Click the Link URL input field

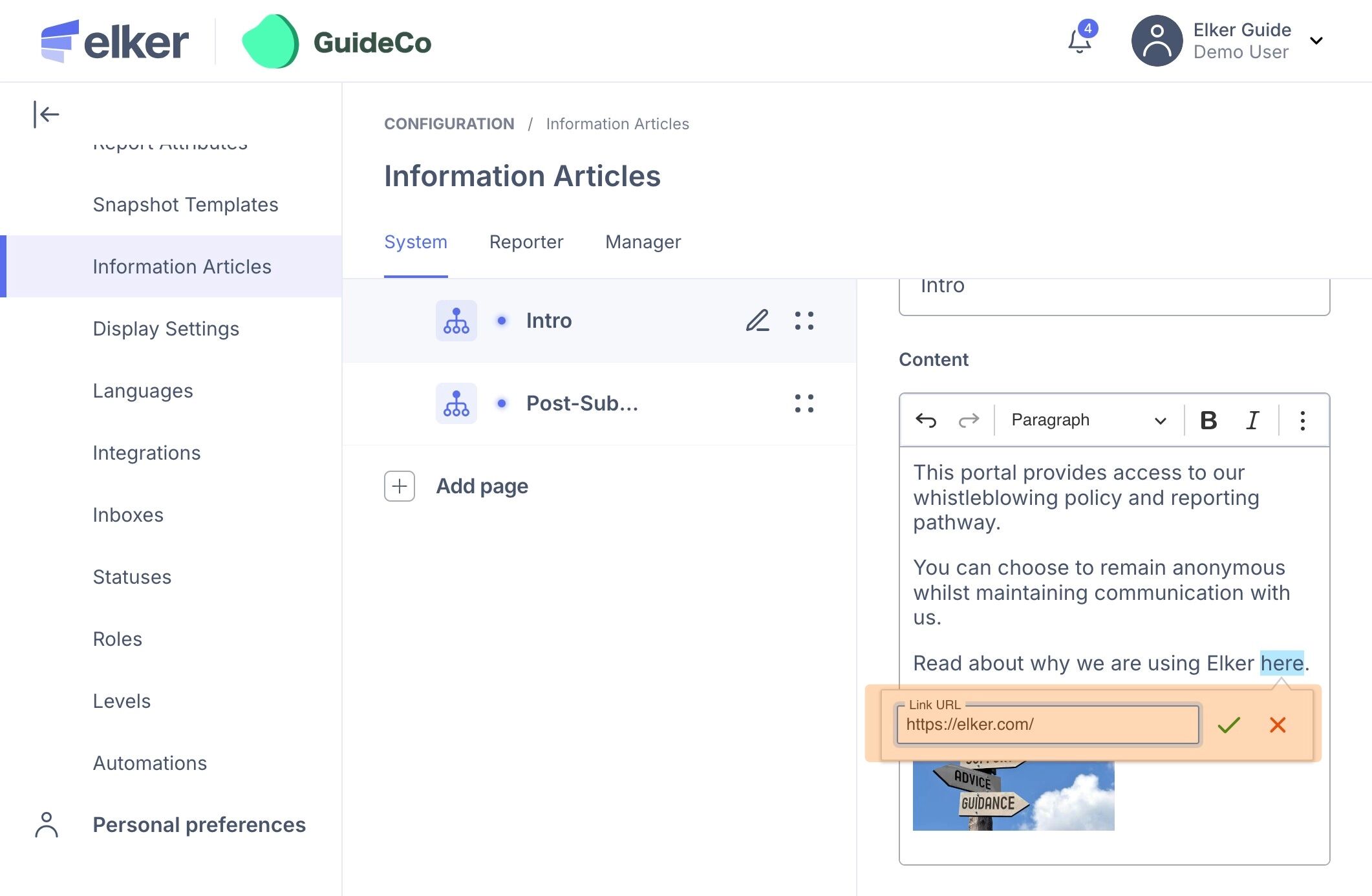(x=1047, y=725)
